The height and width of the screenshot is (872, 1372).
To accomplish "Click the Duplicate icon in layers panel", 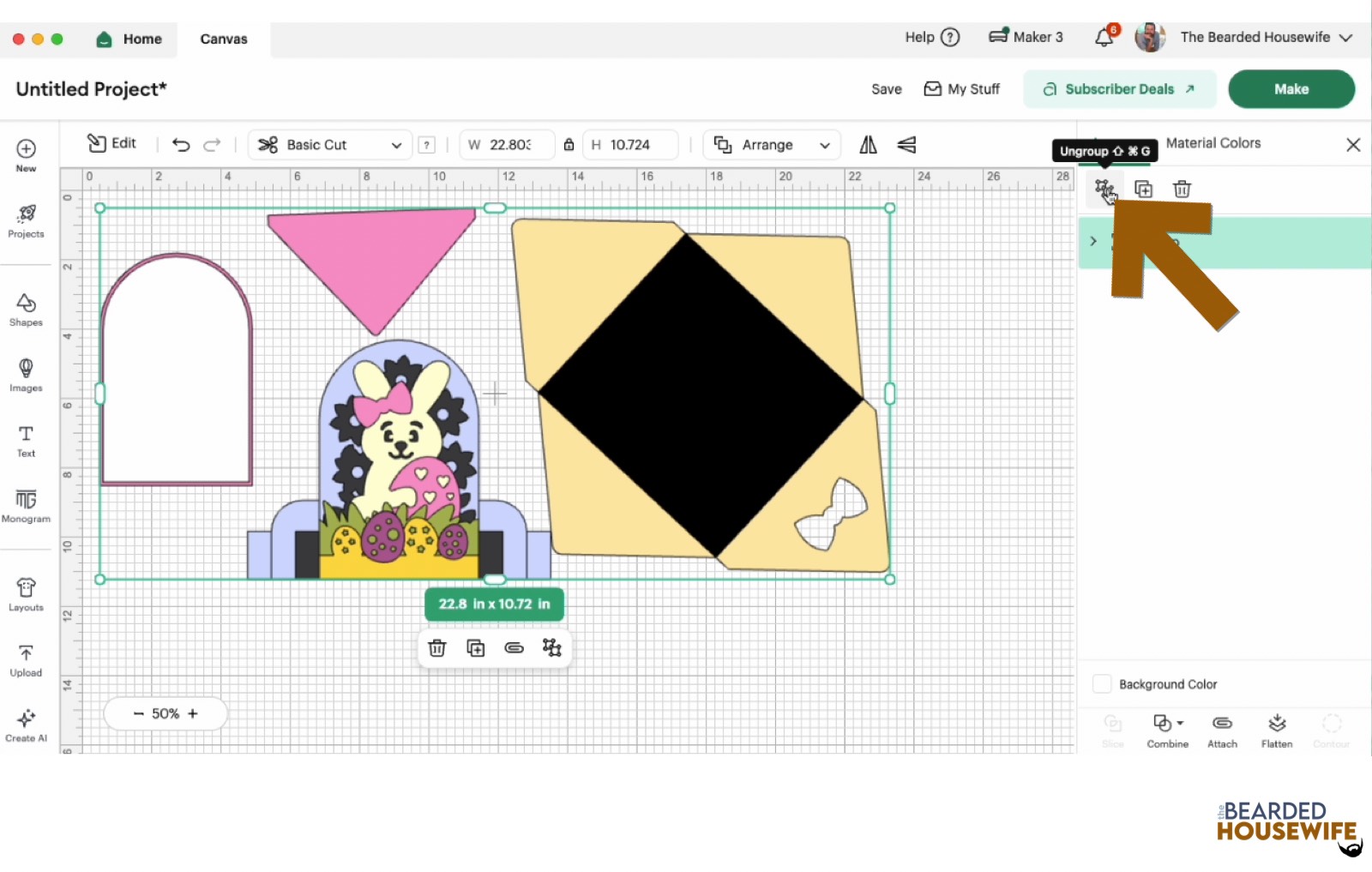I will coord(1143,189).
